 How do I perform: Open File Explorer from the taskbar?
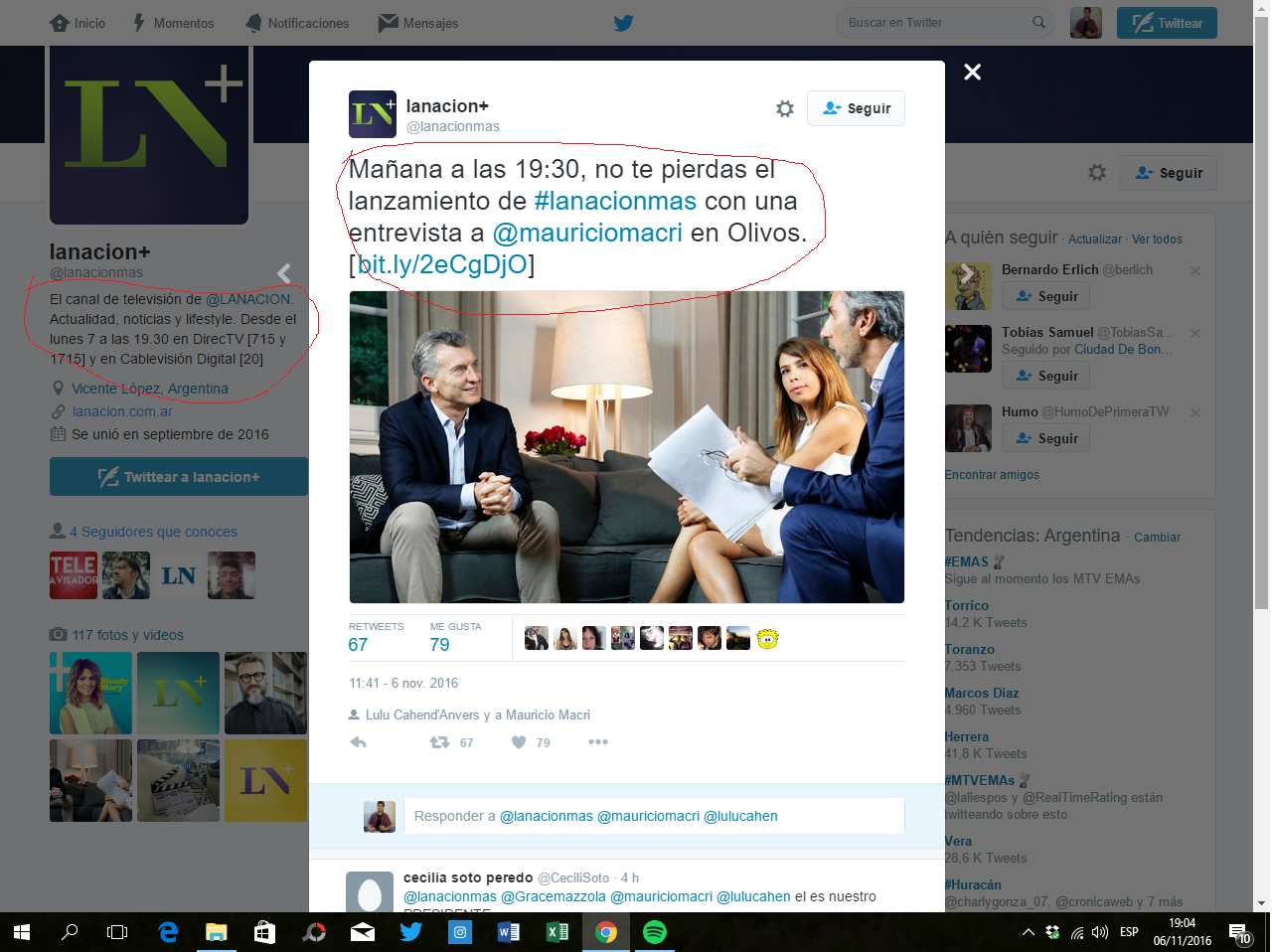[217, 932]
